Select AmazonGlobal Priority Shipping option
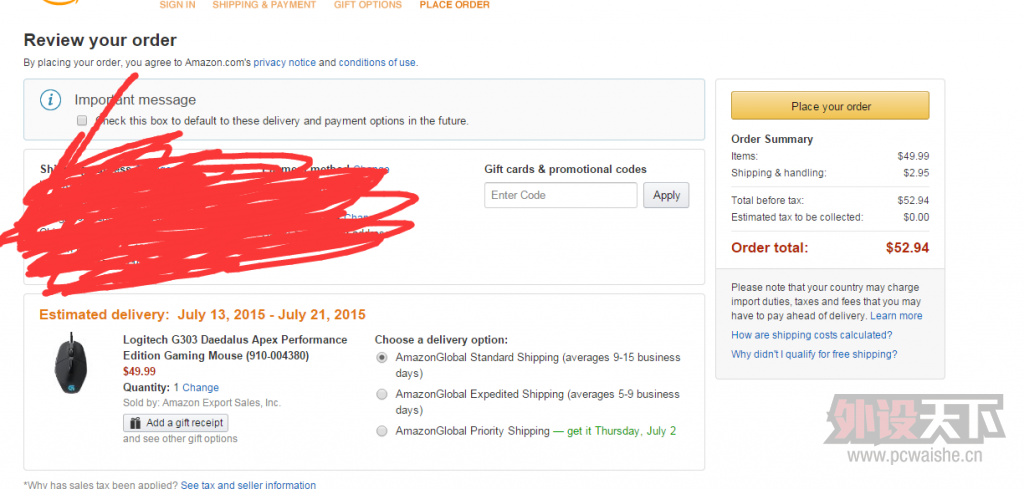The width and height of the screenshot is (1024, 489). point(382,431)
